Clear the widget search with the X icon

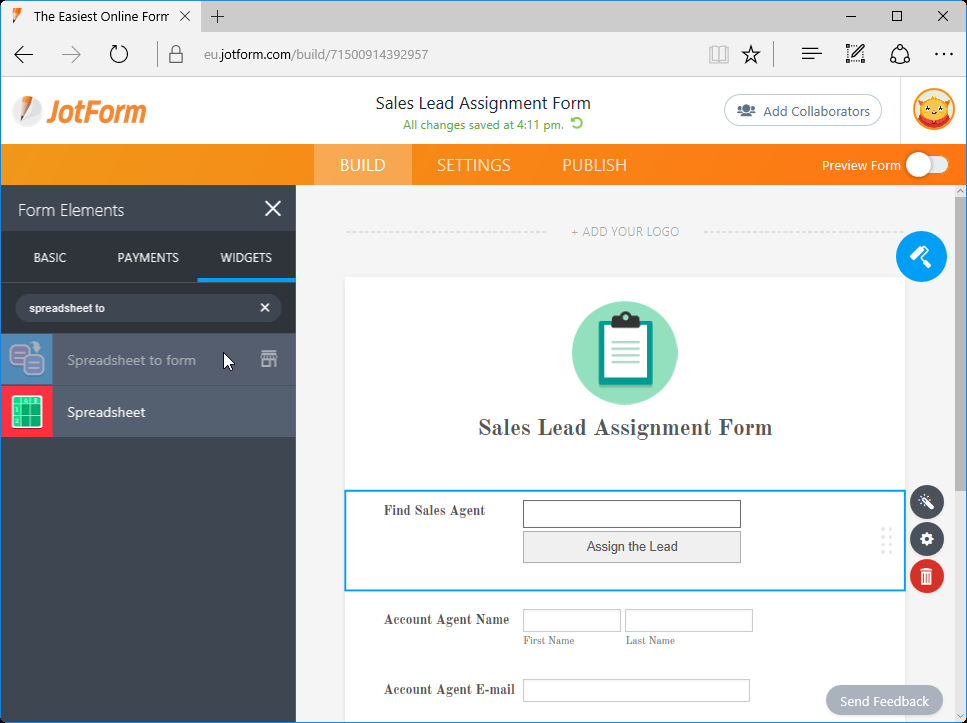[x=264, y=307]
